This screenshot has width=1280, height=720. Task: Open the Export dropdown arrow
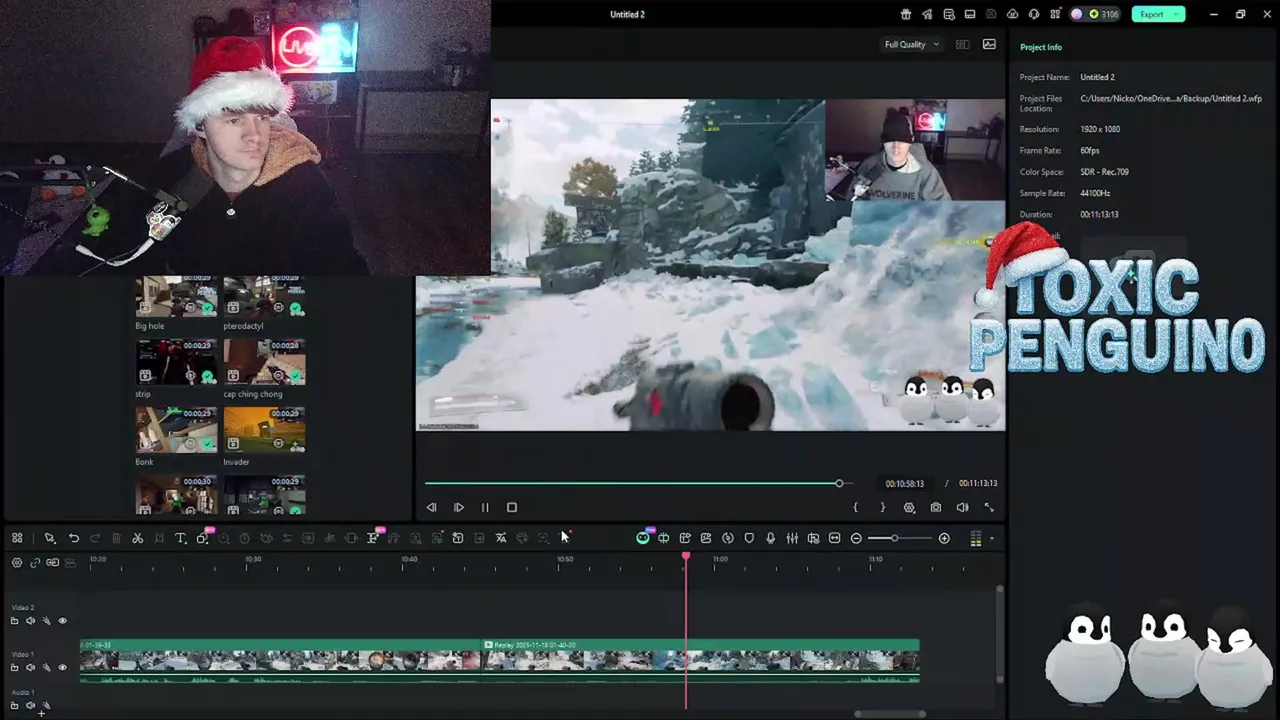tap(1177, 14)
